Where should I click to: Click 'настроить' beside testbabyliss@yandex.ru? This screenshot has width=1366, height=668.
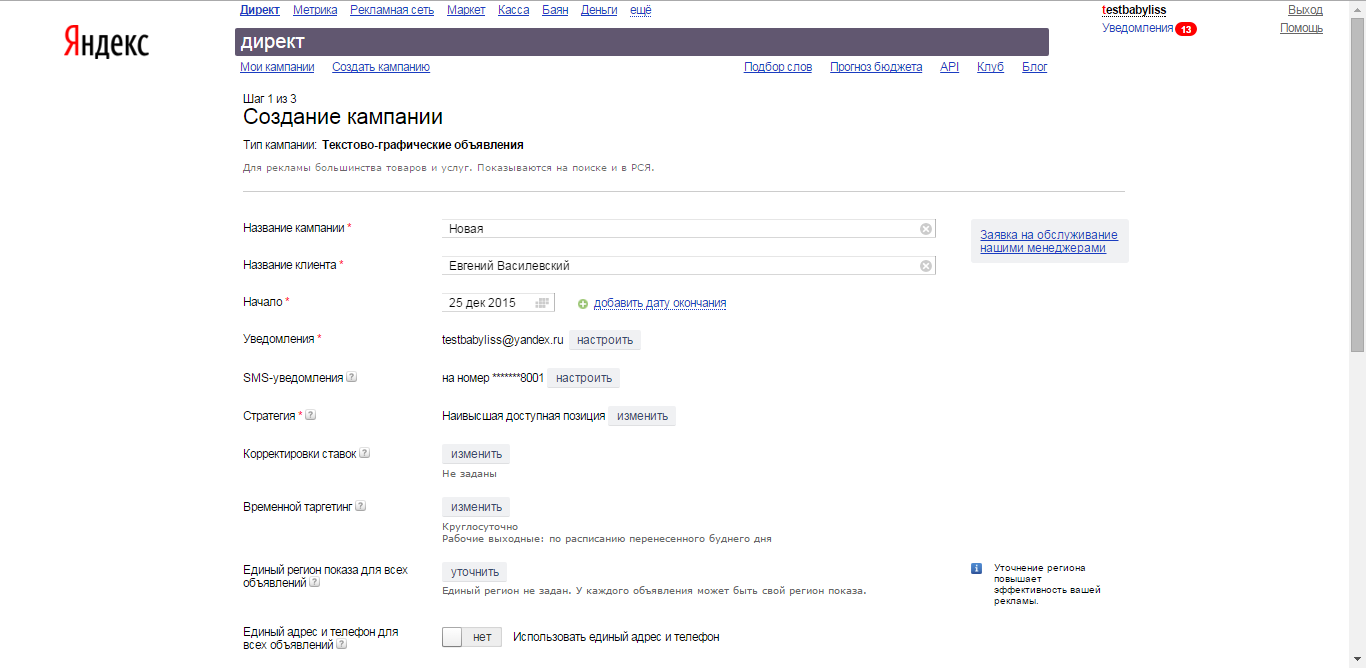click(605, 340)
